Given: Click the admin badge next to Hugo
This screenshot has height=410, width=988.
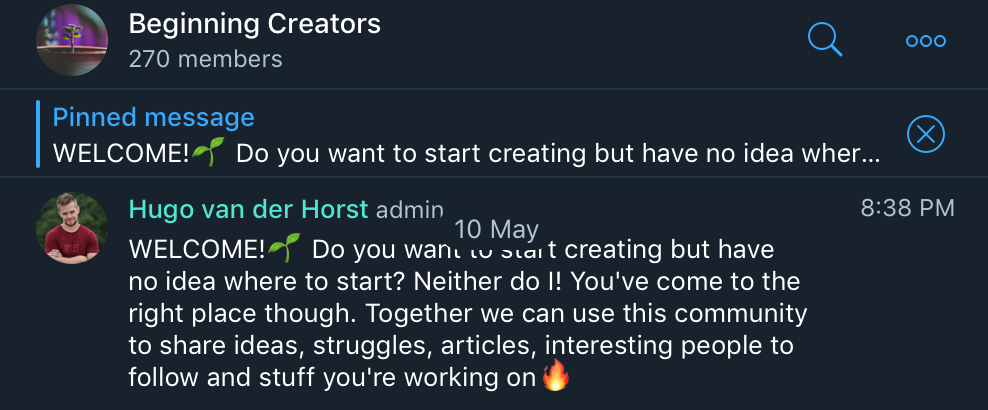Looking at the screenshot, I should [x=409, y=210].
